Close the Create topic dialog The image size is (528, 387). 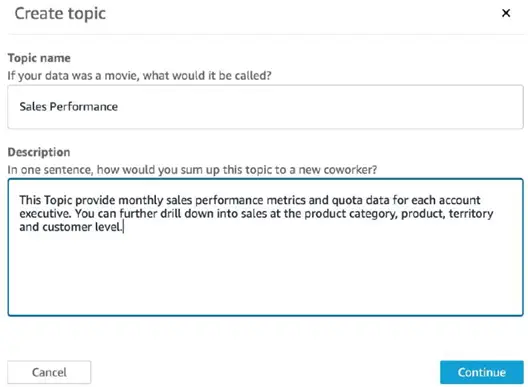coord(506,13)
